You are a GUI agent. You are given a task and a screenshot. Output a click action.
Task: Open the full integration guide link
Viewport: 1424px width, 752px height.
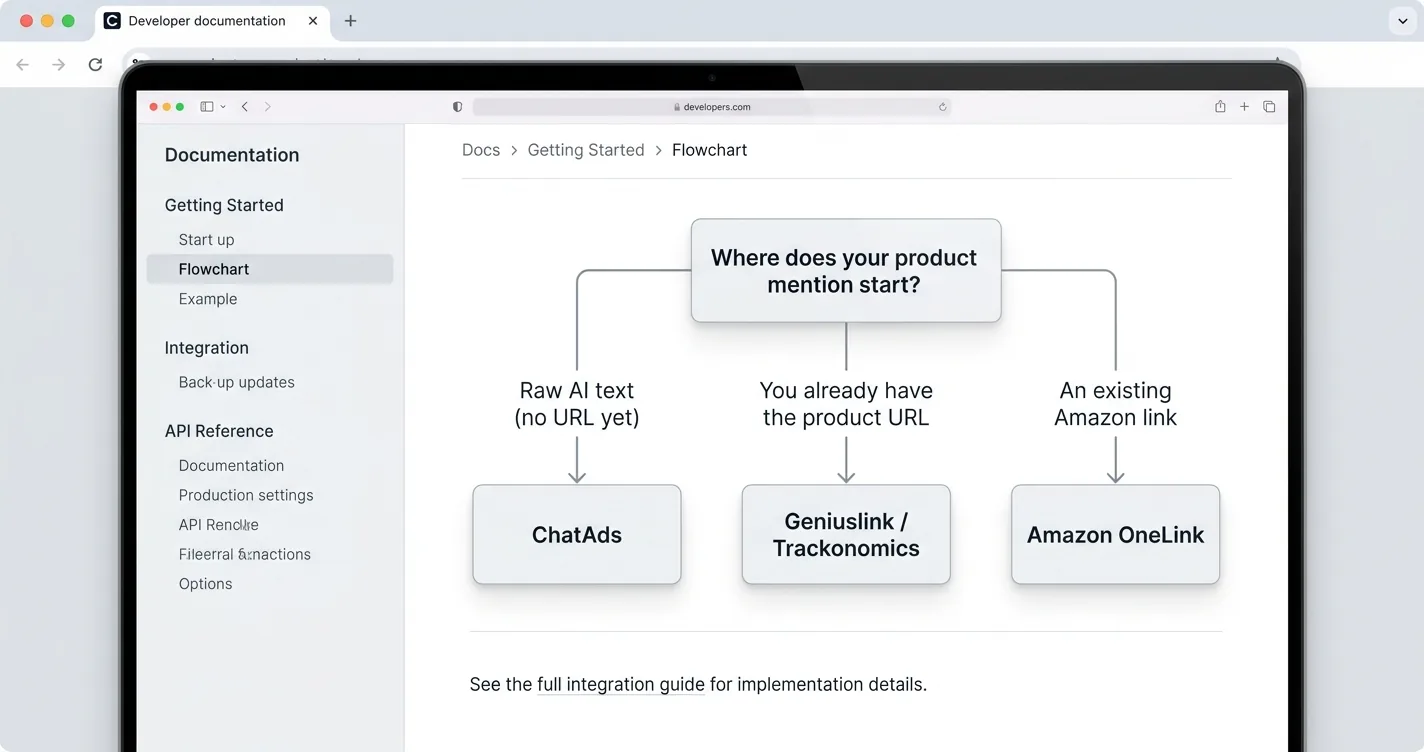pos(621,685)
